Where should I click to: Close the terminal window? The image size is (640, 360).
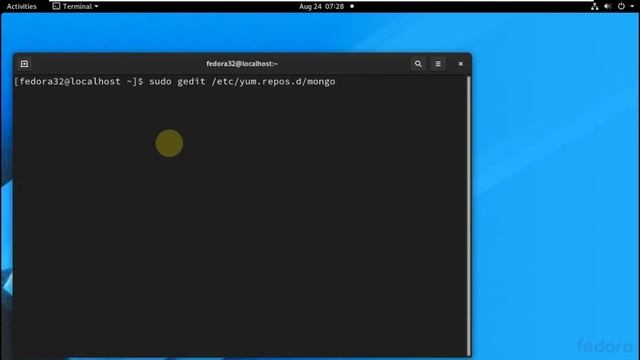[460, 64]
